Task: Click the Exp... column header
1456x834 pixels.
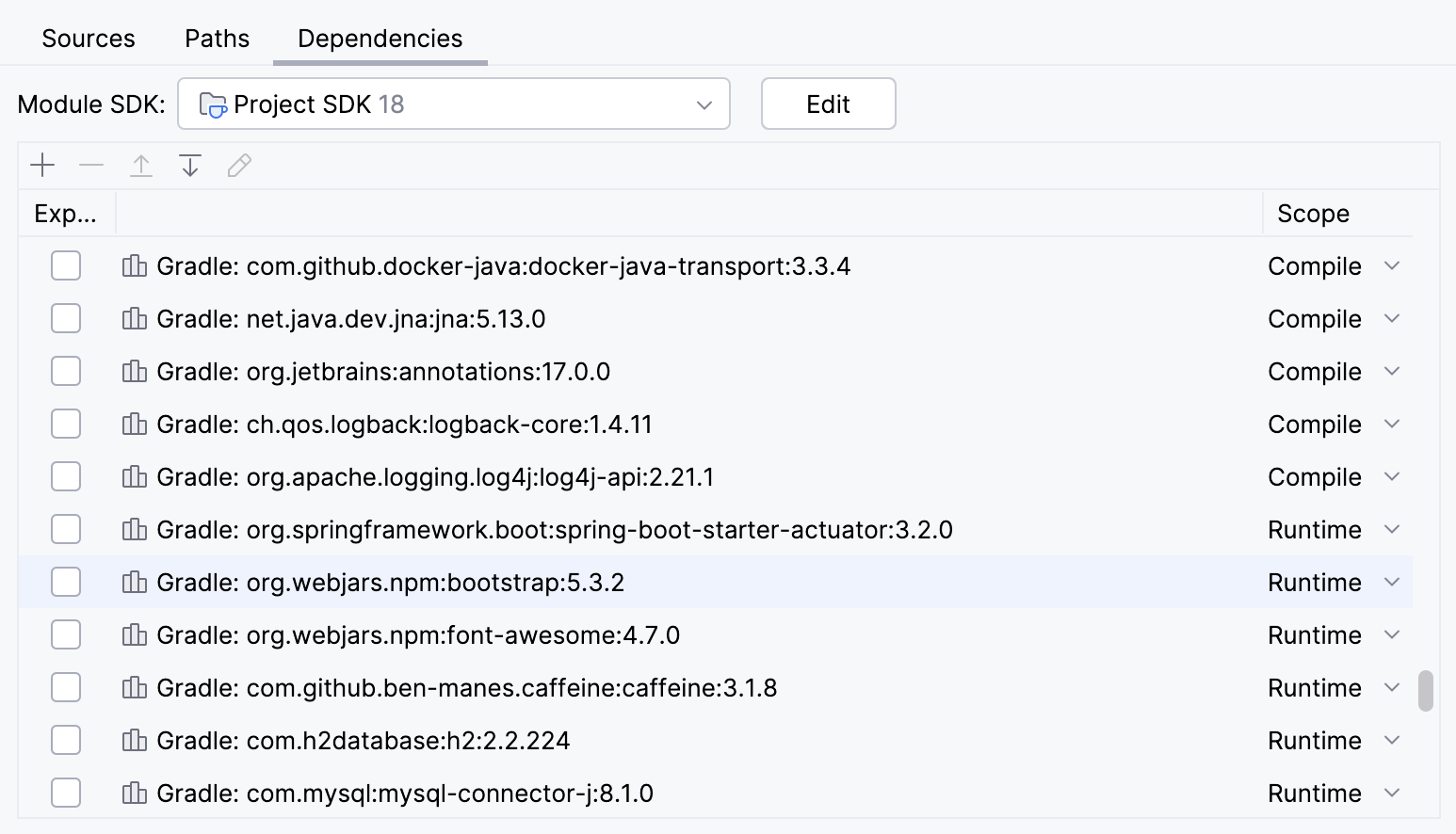Action: (x=65, y=213)
